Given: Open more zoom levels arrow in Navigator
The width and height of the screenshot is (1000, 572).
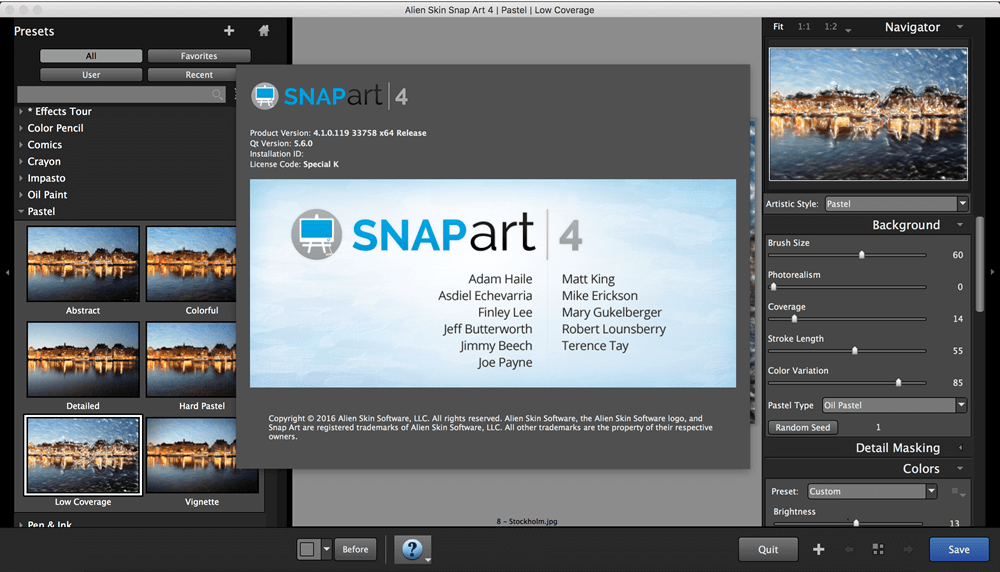Looking at the screenshot, I should pos(848,30).
